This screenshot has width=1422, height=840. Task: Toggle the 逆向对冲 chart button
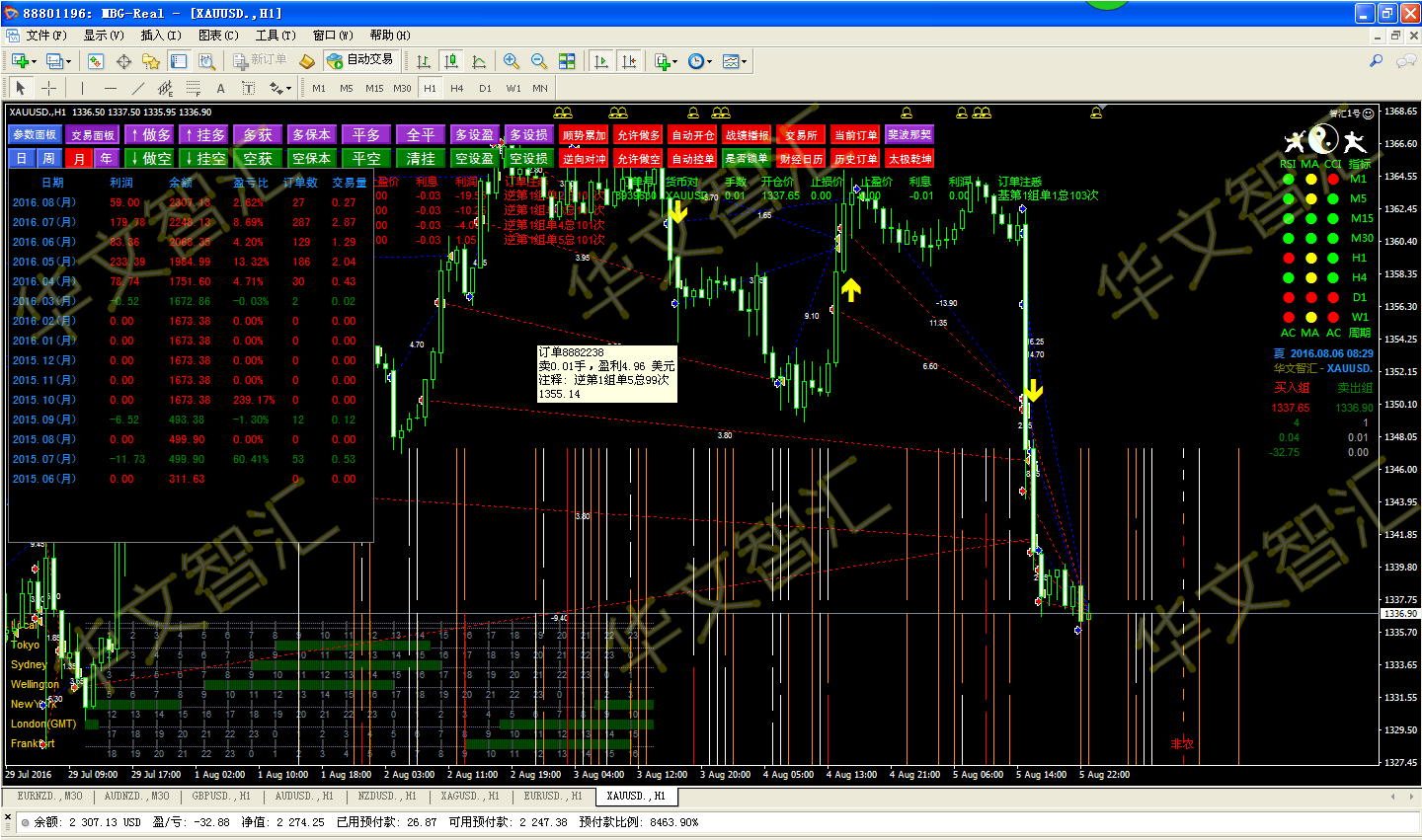584,158
